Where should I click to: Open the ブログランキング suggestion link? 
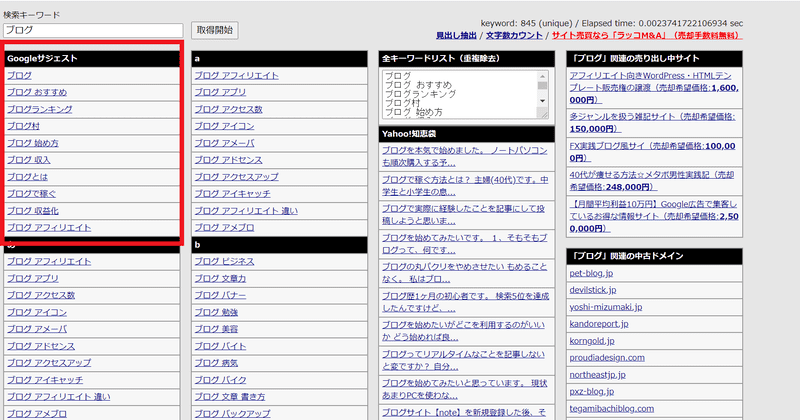[40, 109]
